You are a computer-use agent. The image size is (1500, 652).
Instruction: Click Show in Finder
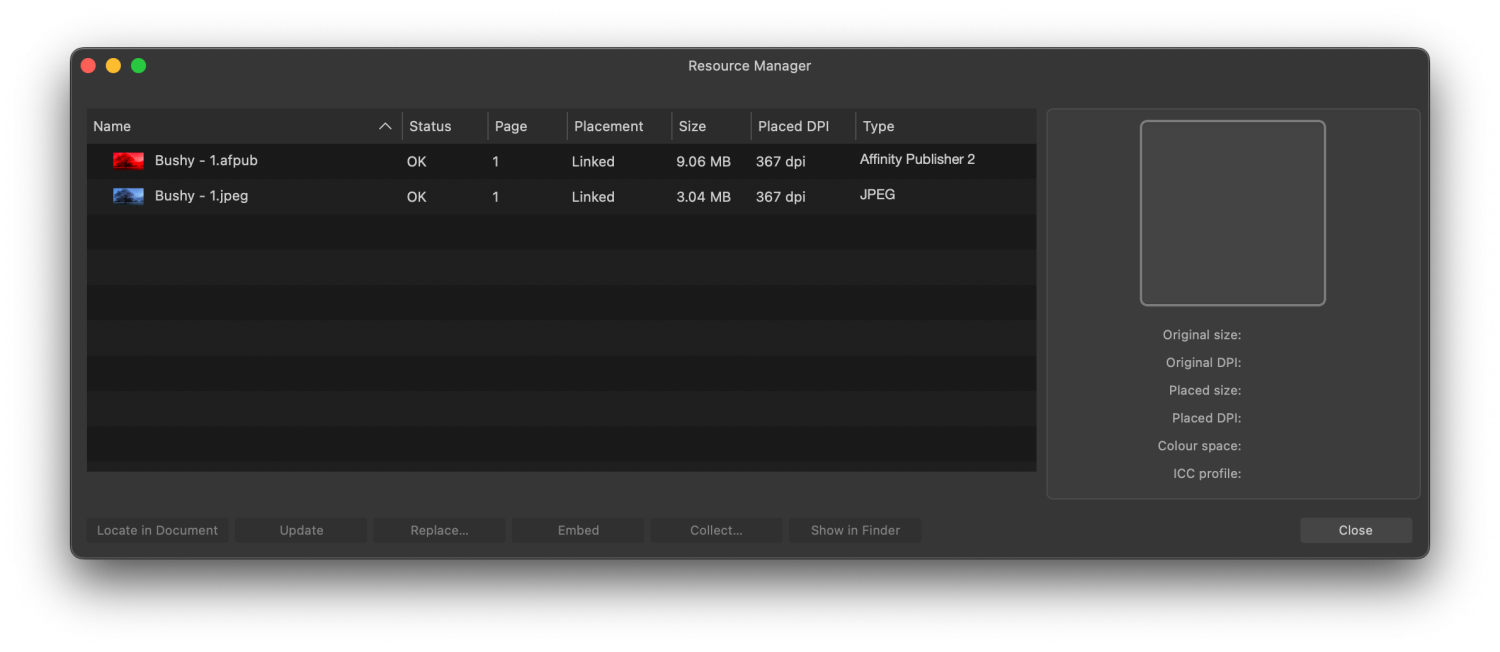(855, 530)
